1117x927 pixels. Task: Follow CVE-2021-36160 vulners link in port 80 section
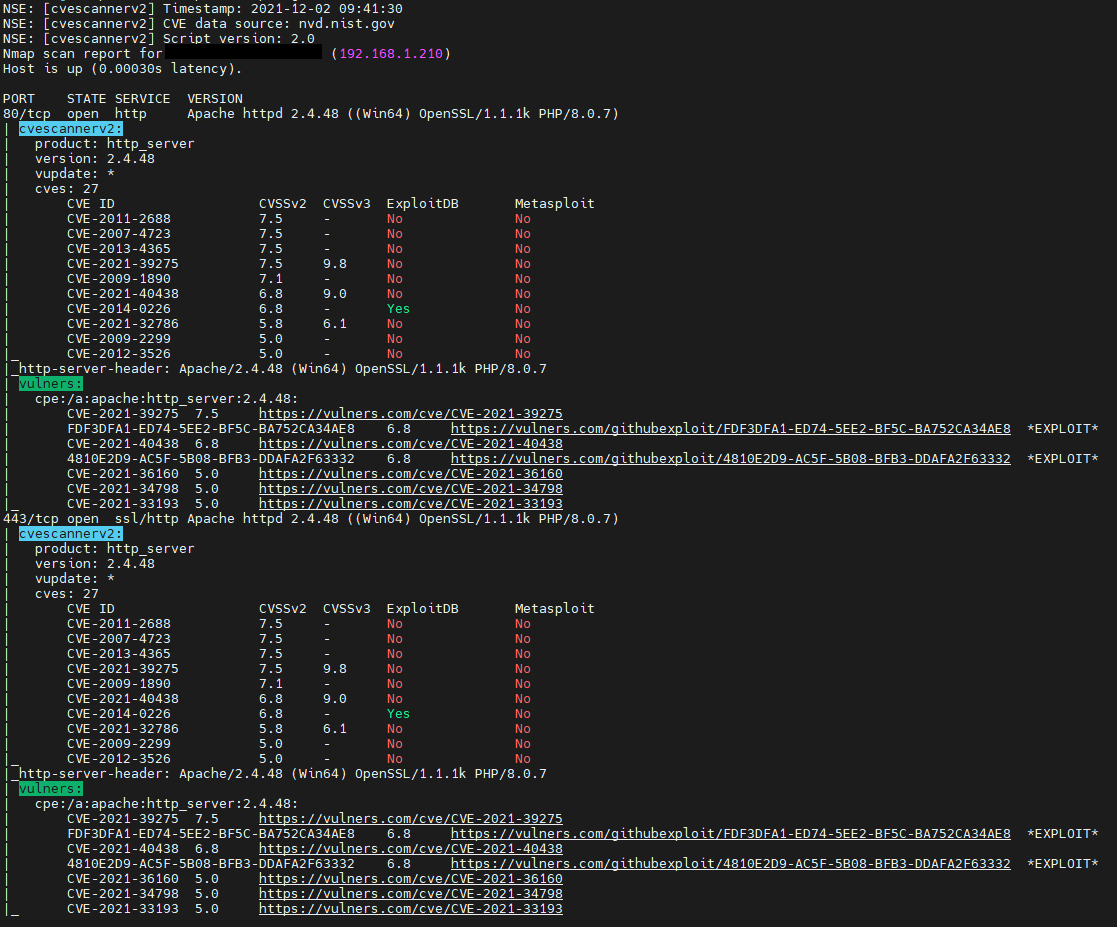(410, 474)
